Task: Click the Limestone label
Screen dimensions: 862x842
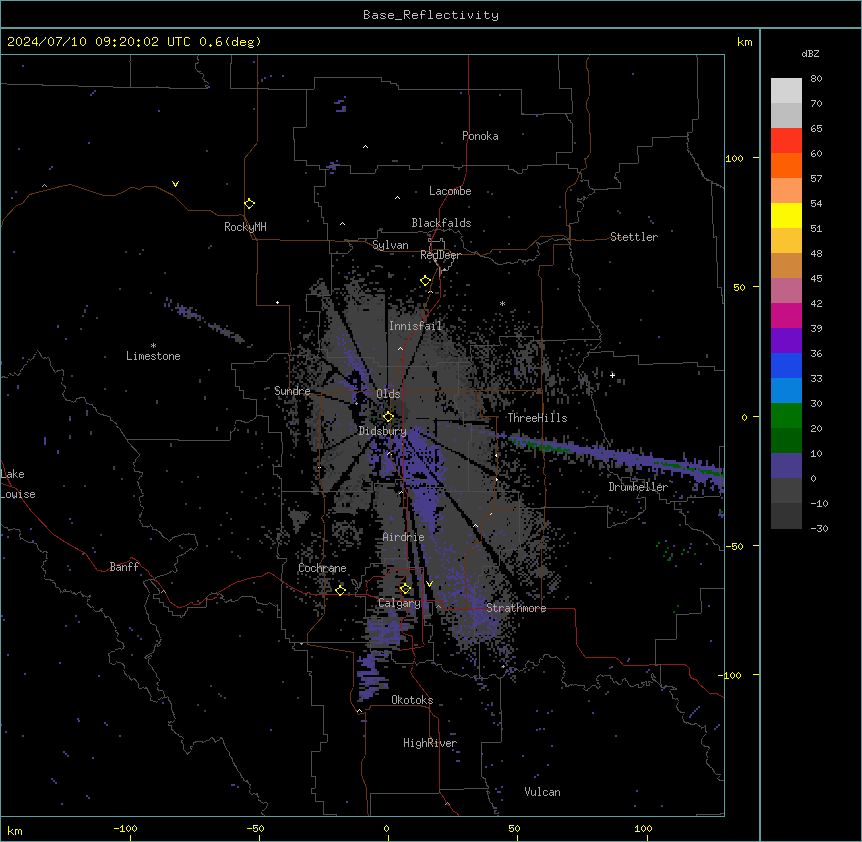Action: 153,356
